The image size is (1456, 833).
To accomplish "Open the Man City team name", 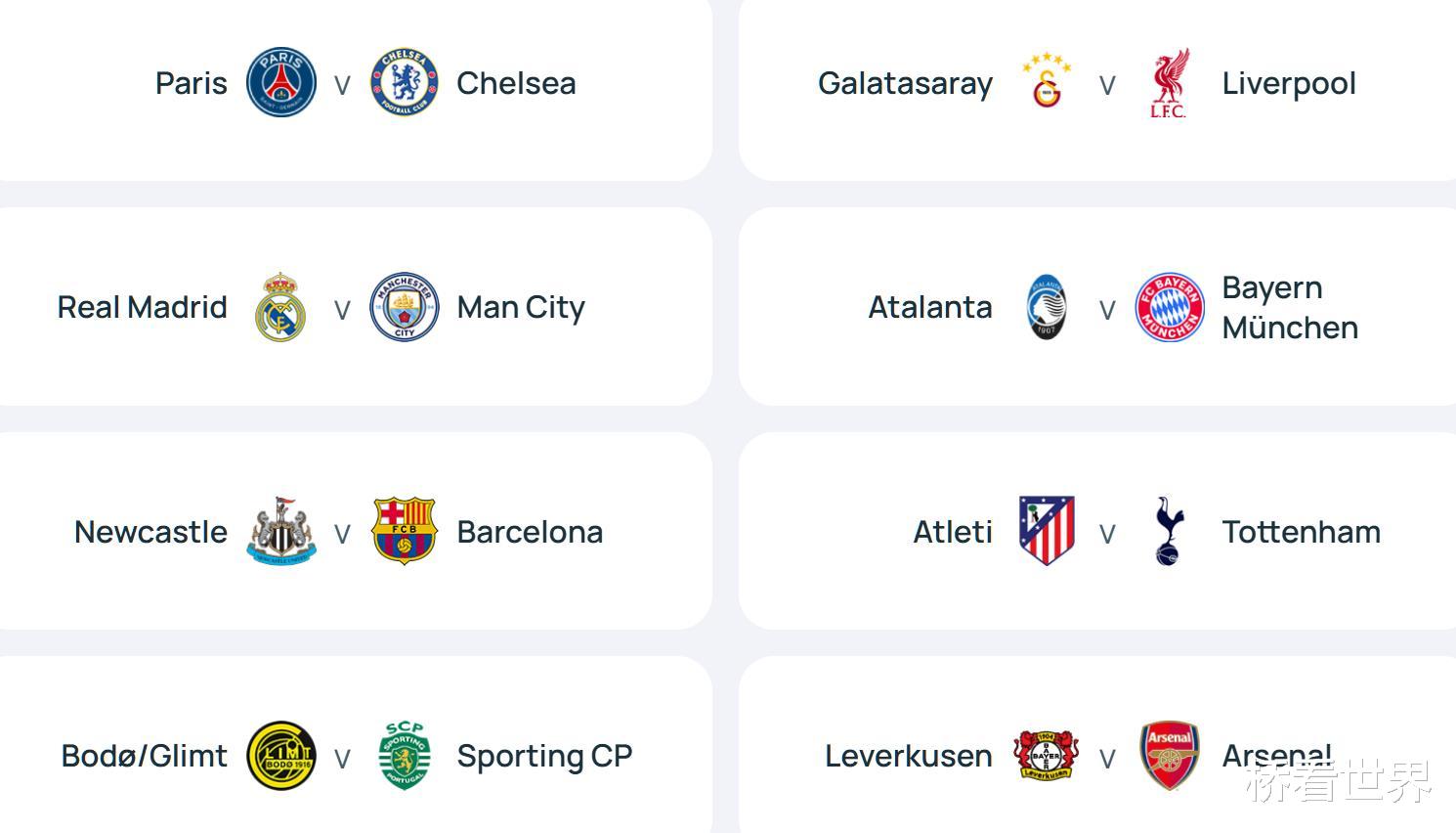I will pos(521,307).
